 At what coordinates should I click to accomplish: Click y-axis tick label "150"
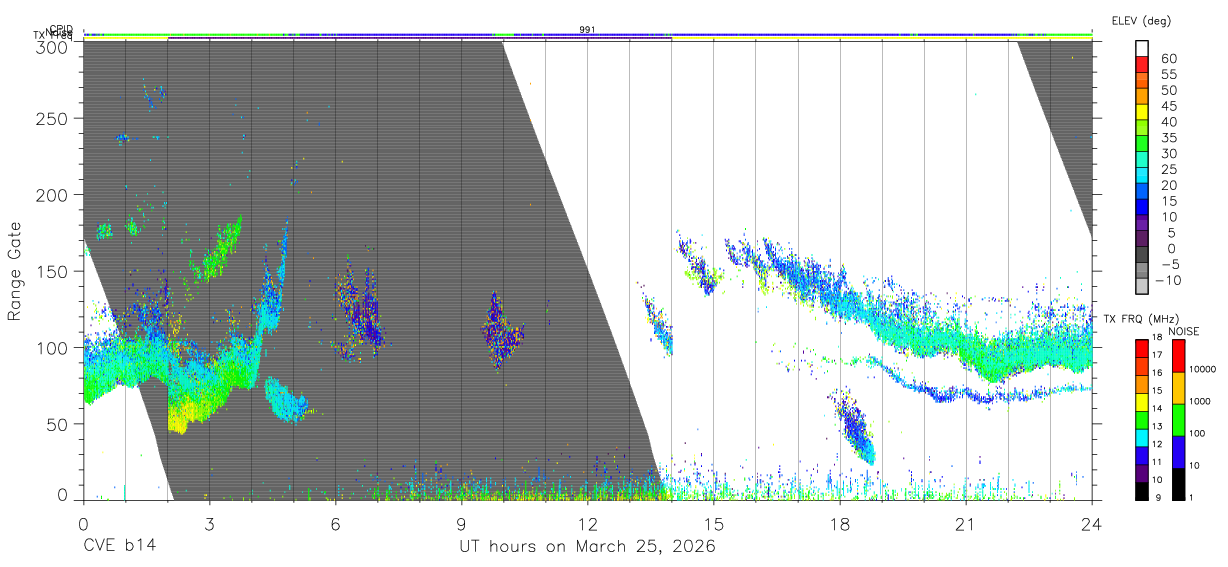pos(53,271)
